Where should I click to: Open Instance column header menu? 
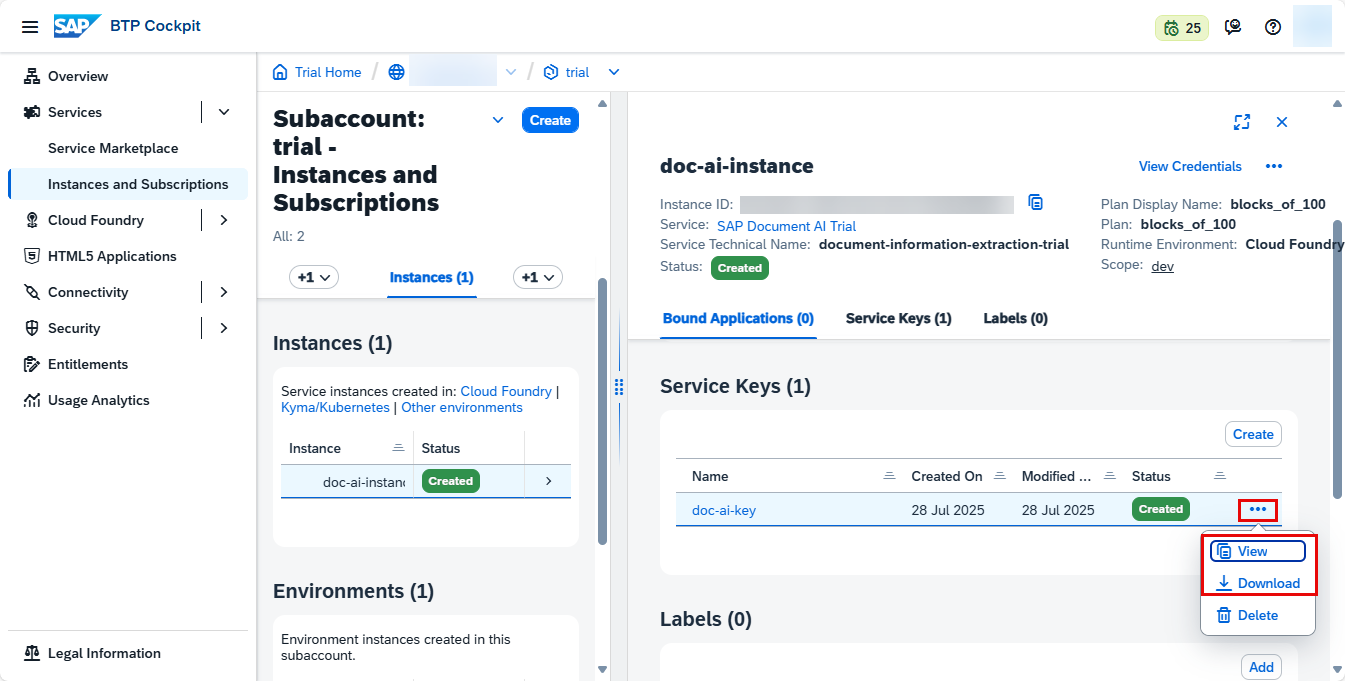pyautogui.click(x=398, y=448)
